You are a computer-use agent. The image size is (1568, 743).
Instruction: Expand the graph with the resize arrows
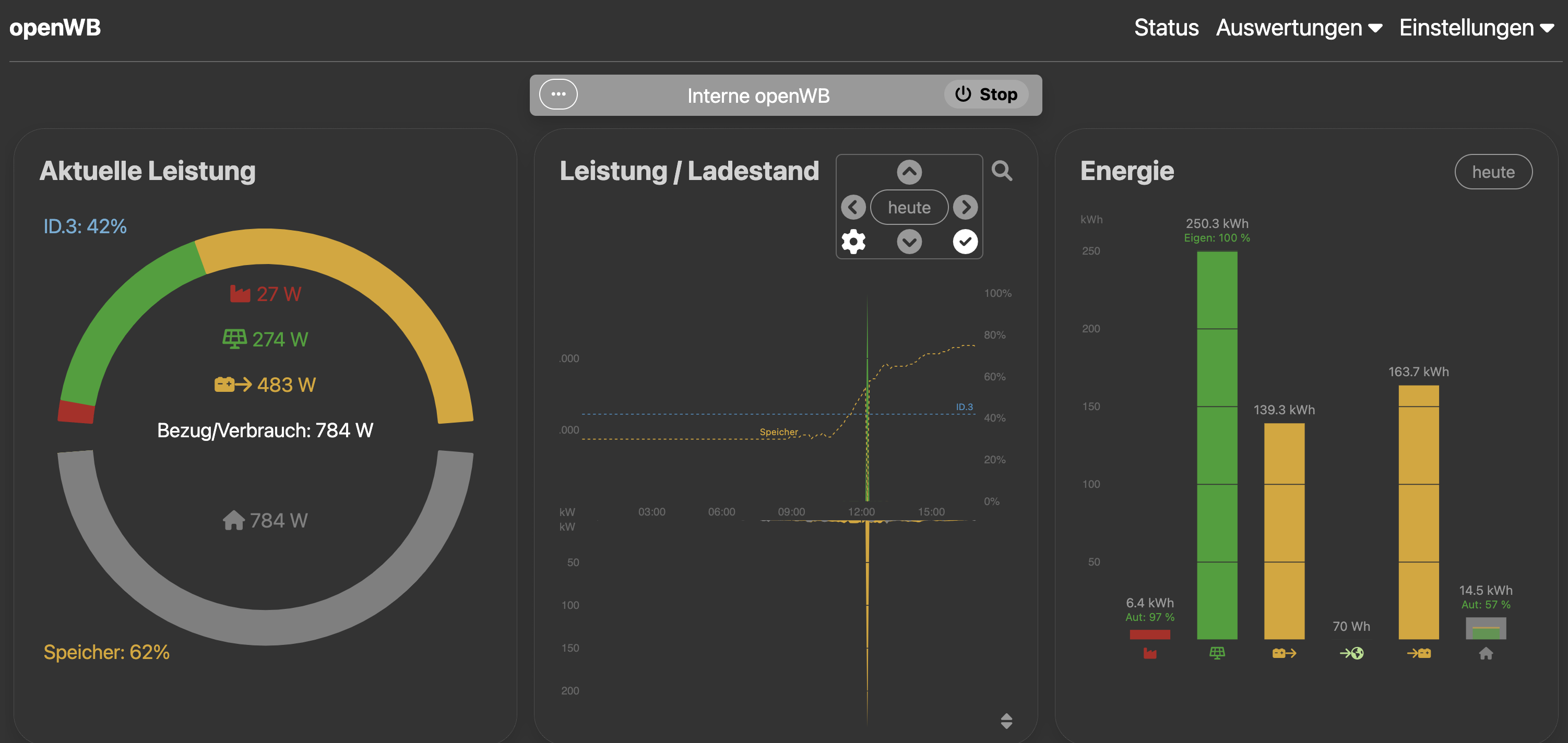1006,721
